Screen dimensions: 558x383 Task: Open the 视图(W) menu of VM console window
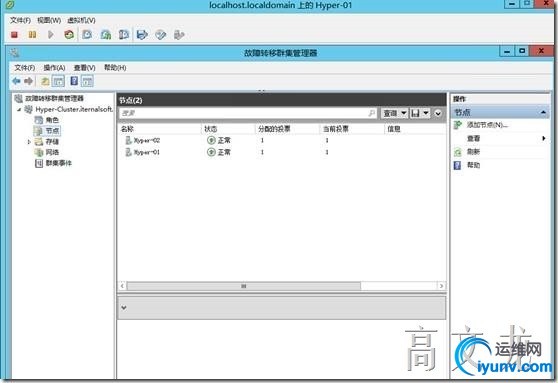click(x=49, y=20)
